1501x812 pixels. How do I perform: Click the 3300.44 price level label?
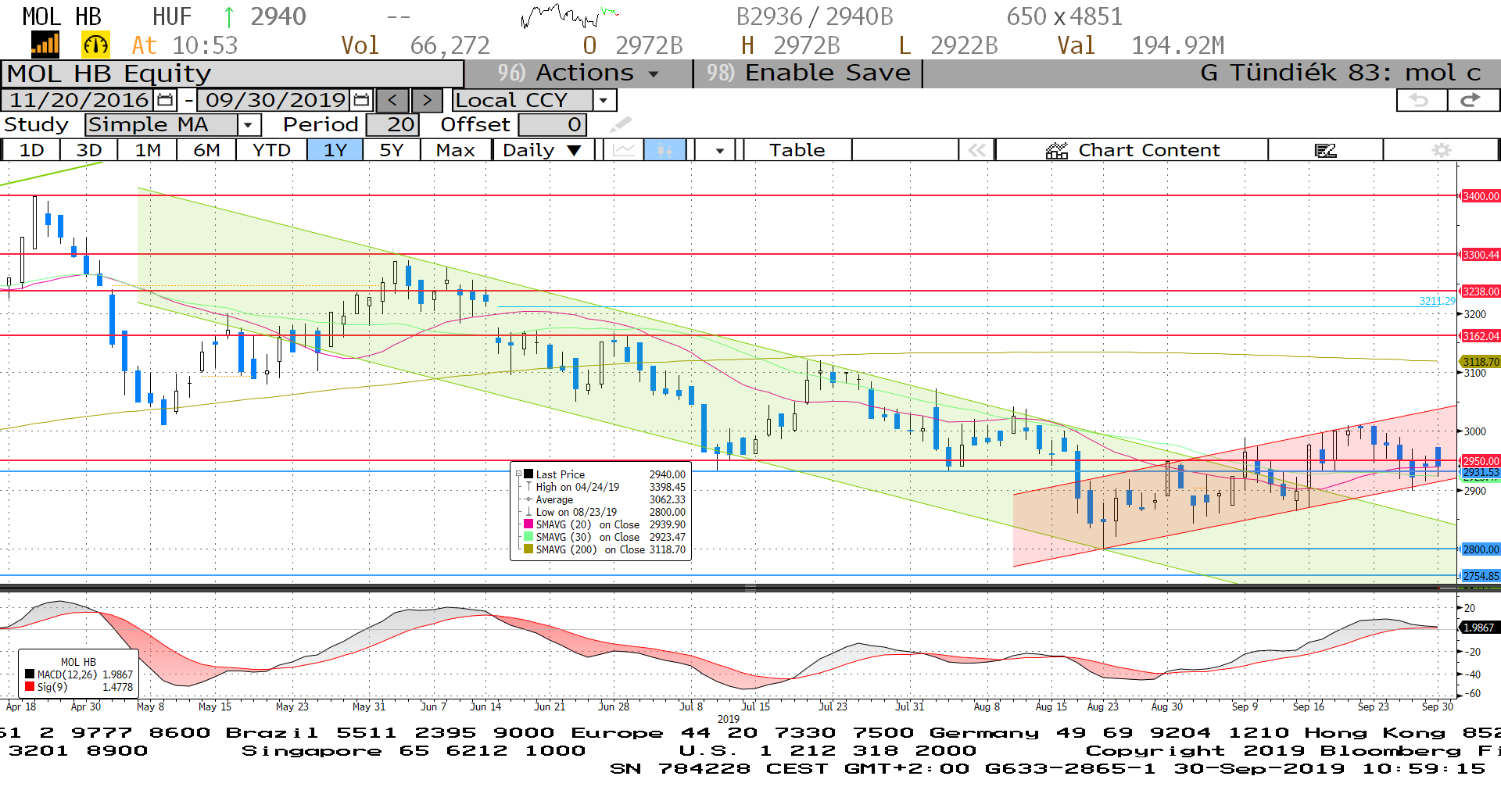pos(1481,255)
